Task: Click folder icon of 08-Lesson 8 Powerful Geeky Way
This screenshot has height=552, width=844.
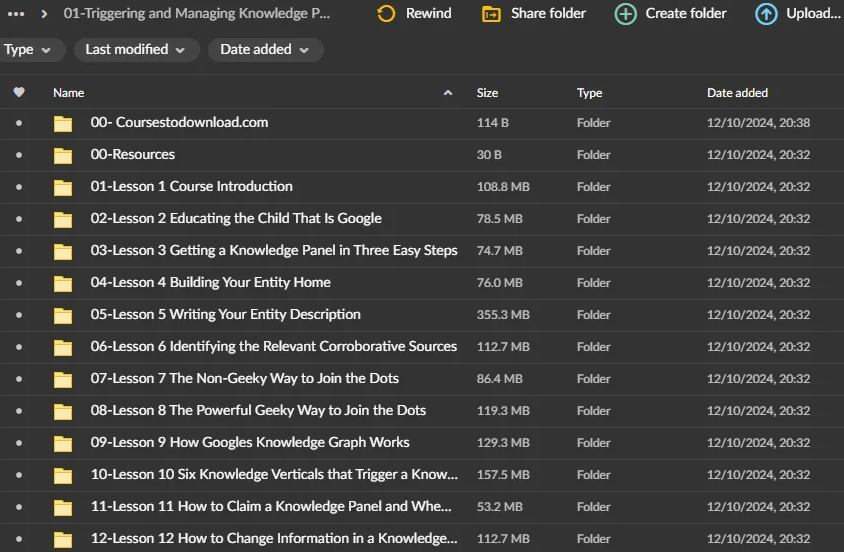Action: (63, 412)
